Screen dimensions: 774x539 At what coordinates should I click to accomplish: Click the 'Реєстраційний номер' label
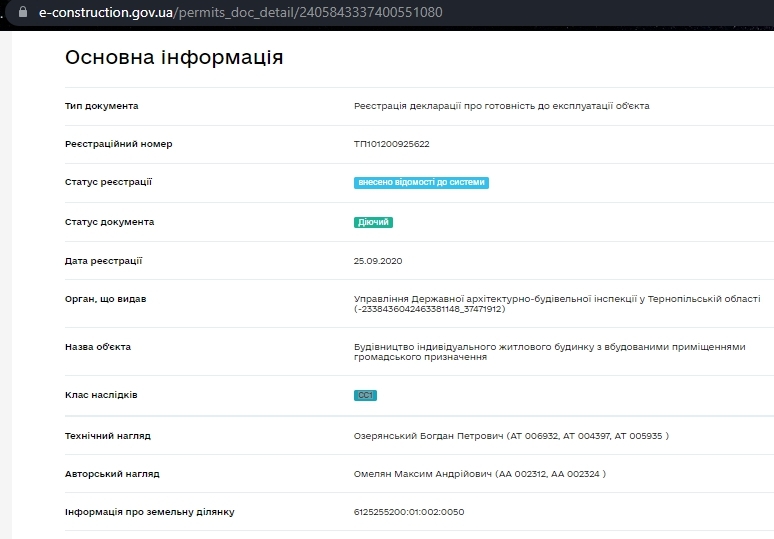(x=118, y=144)
